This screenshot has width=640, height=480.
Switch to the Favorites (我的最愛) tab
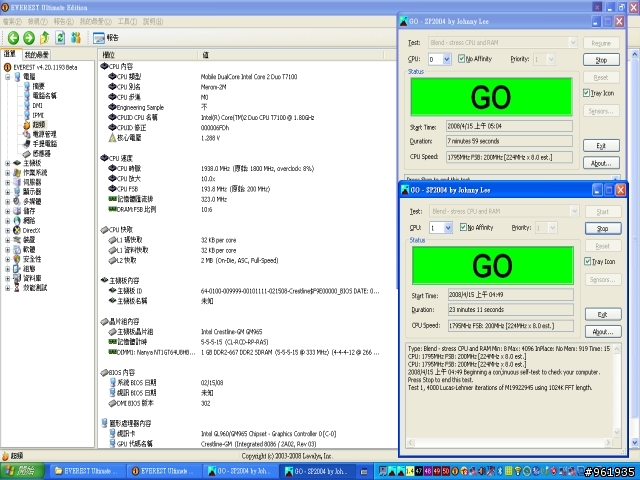[37, 54]
